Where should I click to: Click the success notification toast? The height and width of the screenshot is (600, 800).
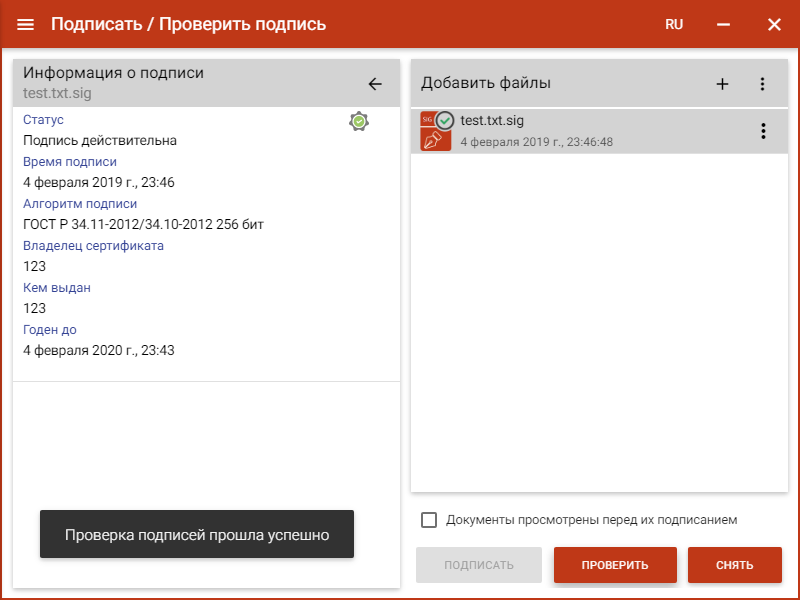point(197,535)
